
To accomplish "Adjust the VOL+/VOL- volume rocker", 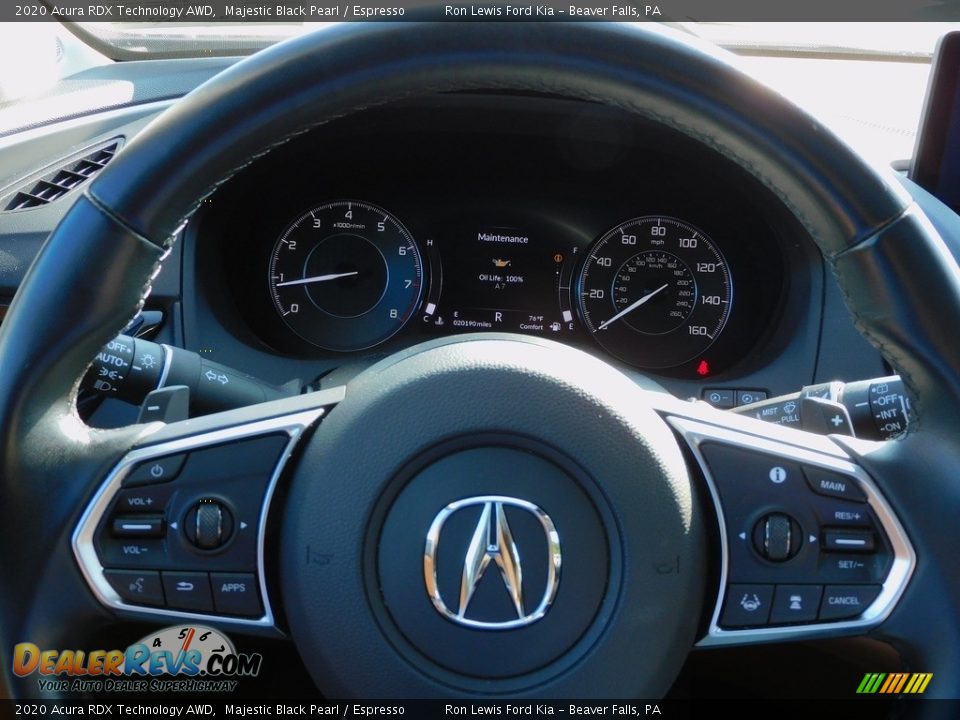I will pos(139,525).
